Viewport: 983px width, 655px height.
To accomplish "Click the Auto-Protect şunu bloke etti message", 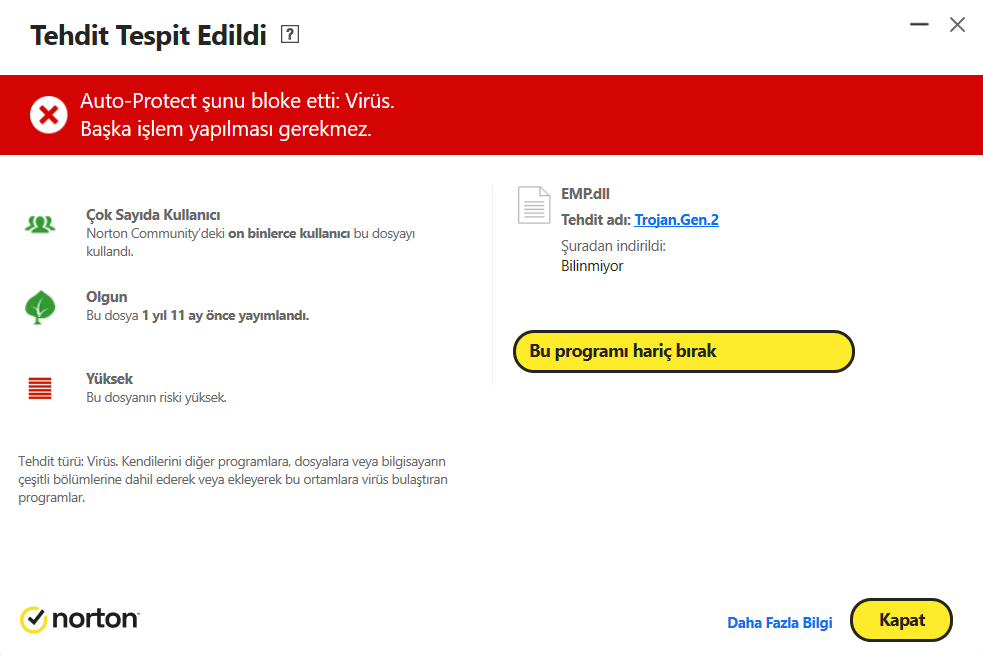I will click(x=237, y=101).
